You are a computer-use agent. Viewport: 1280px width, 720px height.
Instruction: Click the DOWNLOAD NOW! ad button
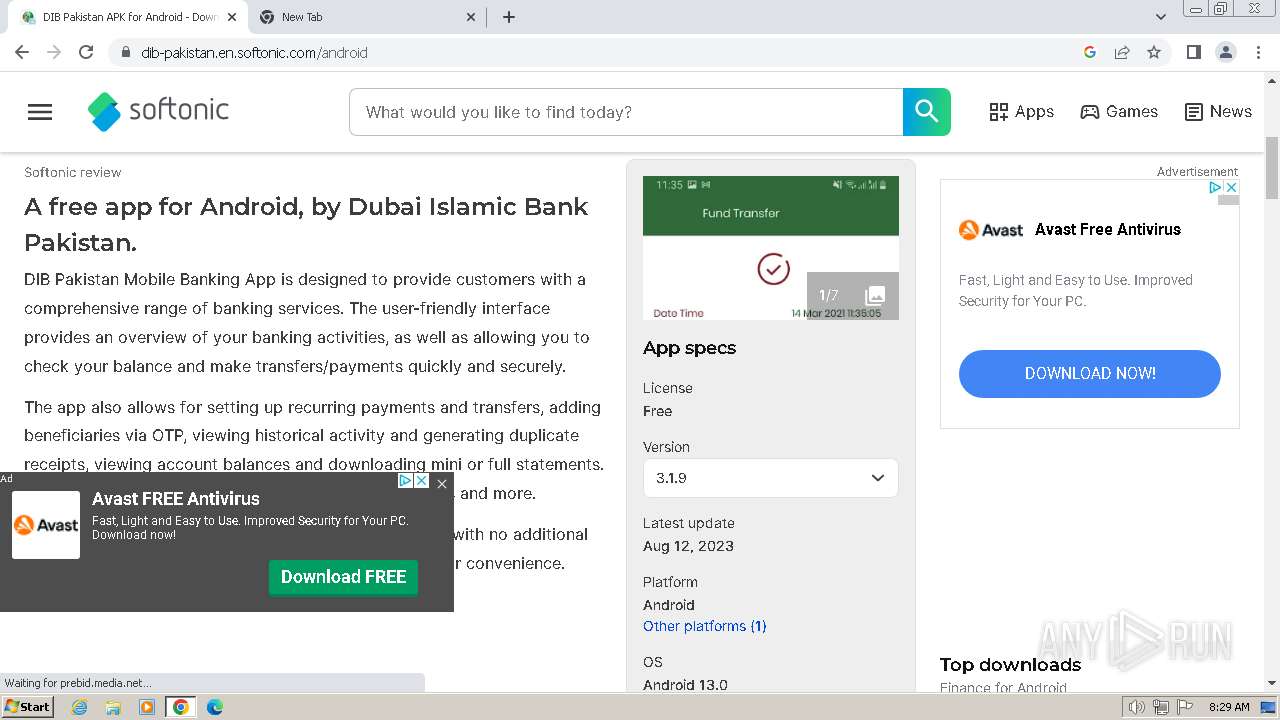1090,373
